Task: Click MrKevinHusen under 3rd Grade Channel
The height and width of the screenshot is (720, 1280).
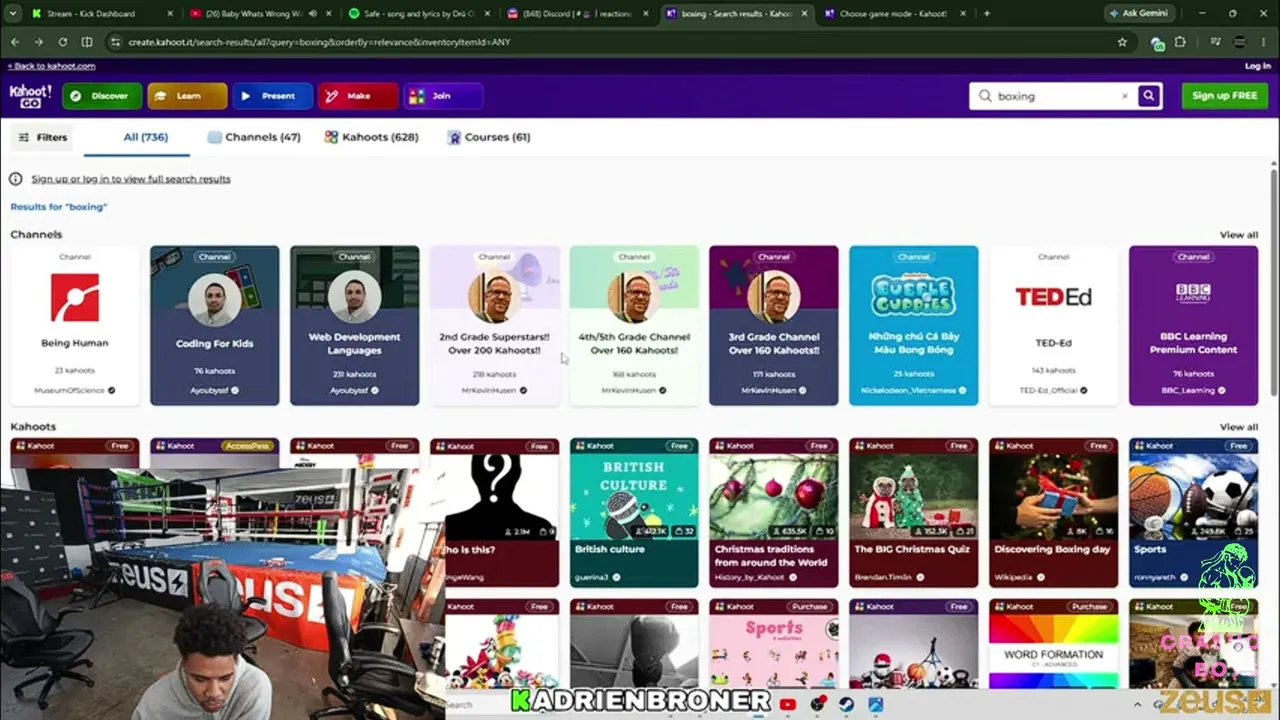Action: pyautogui.click(x=769, y=390)
